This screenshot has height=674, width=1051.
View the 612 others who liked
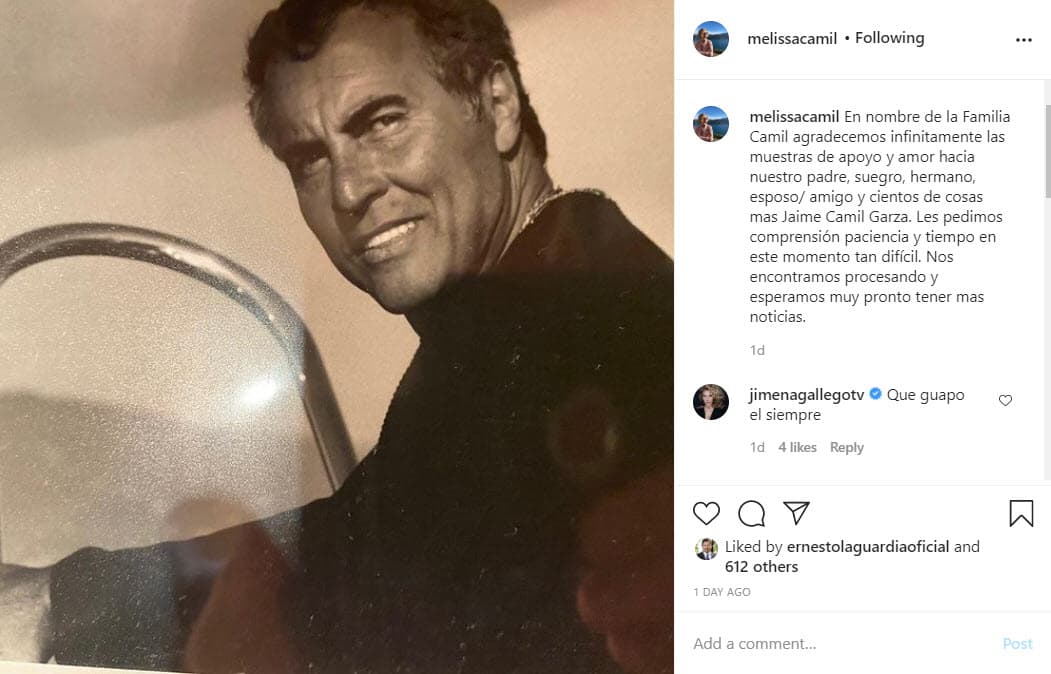point(761,567)
